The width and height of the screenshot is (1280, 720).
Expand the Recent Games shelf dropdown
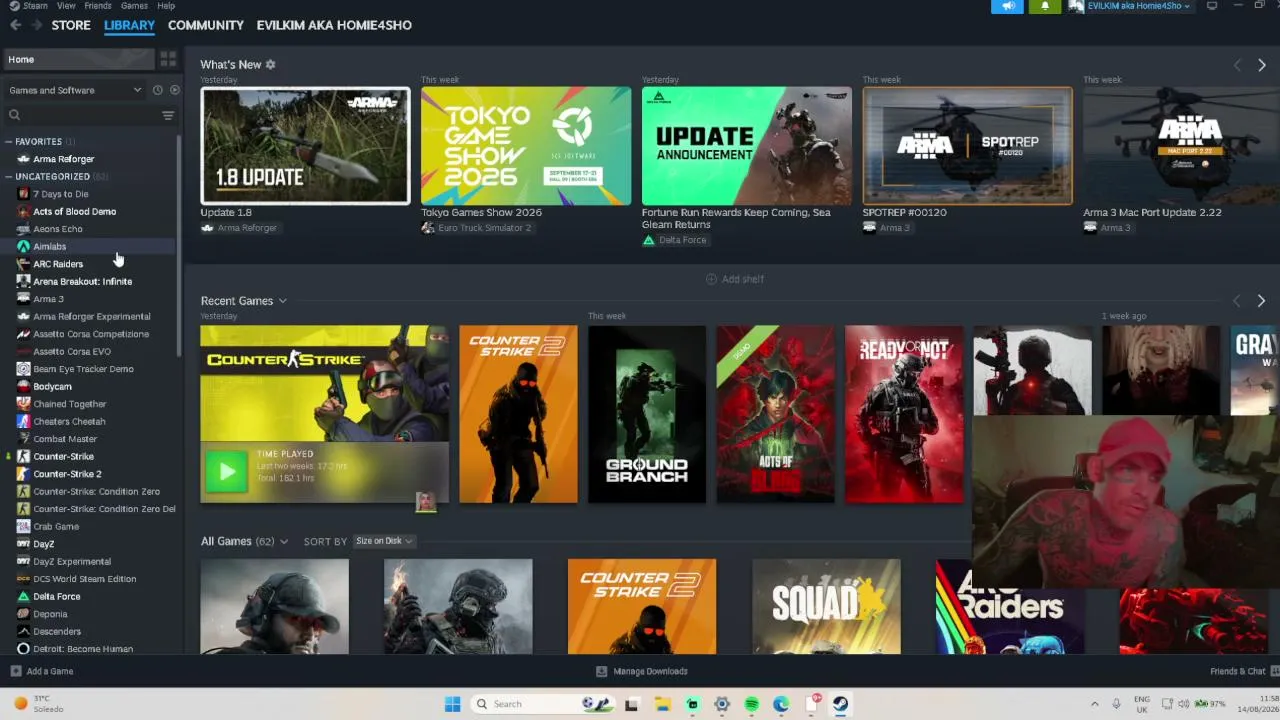tap(282, 301)
